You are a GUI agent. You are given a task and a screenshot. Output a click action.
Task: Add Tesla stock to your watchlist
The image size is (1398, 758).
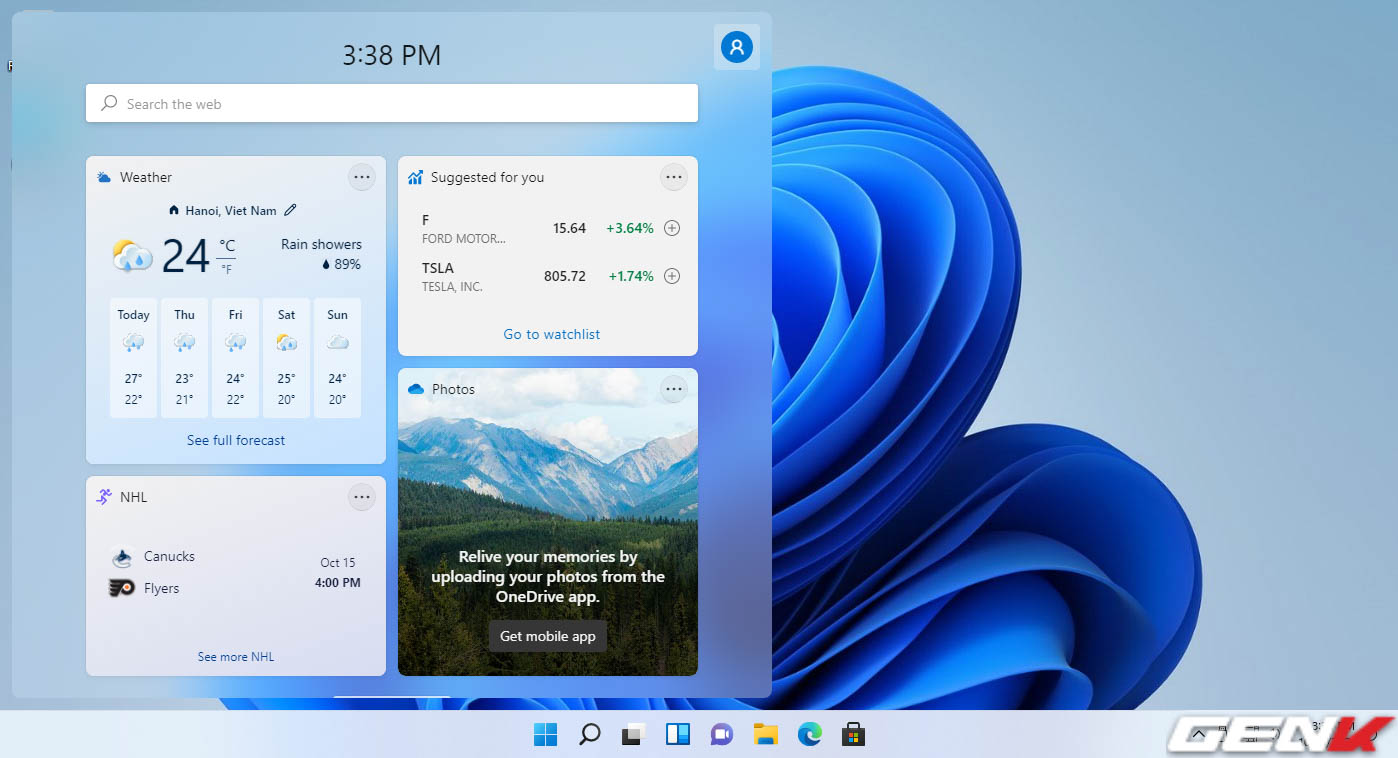(x=672, y=276)
